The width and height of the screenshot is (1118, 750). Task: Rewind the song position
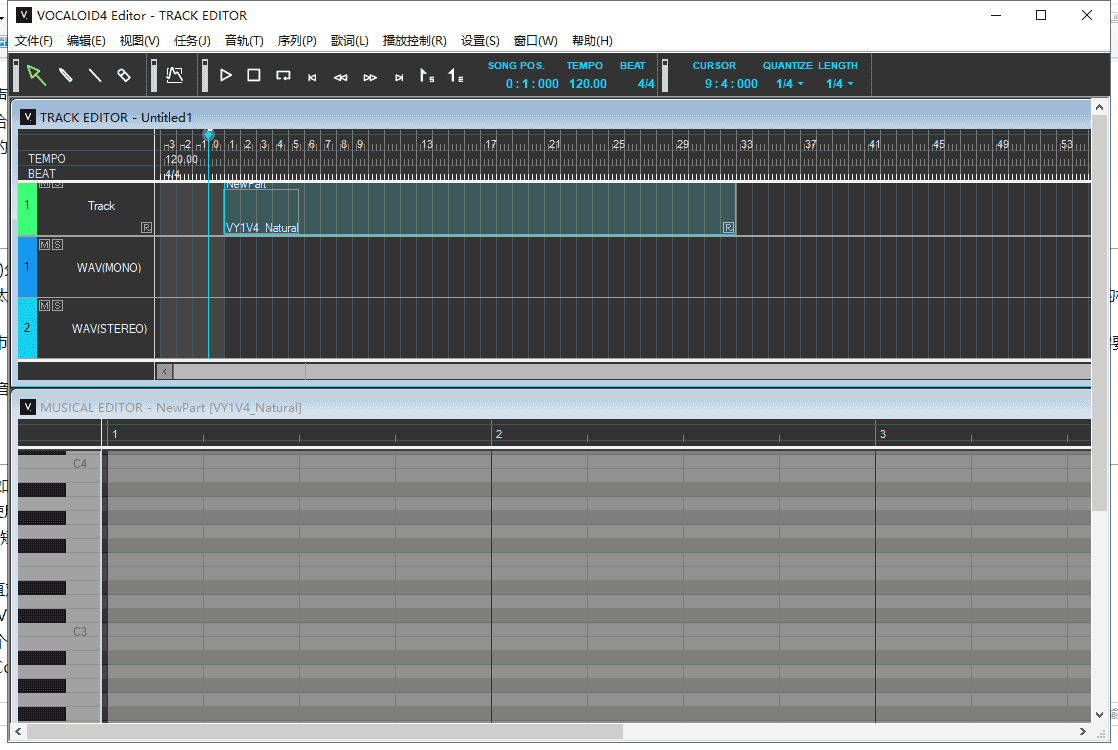click(x=341, y=78)
